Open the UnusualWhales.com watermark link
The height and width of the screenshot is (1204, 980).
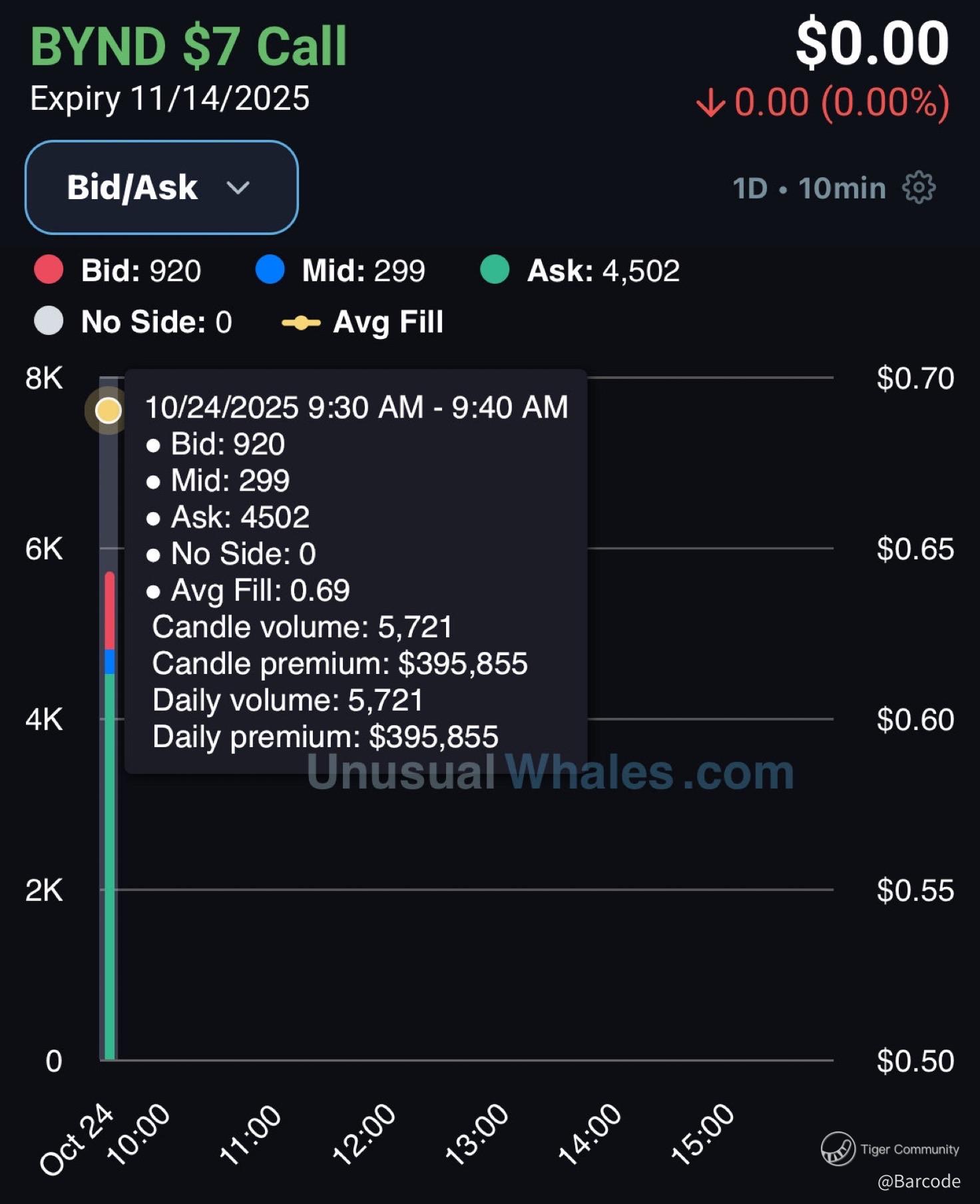pyautogui.click(x=550, y=772)
